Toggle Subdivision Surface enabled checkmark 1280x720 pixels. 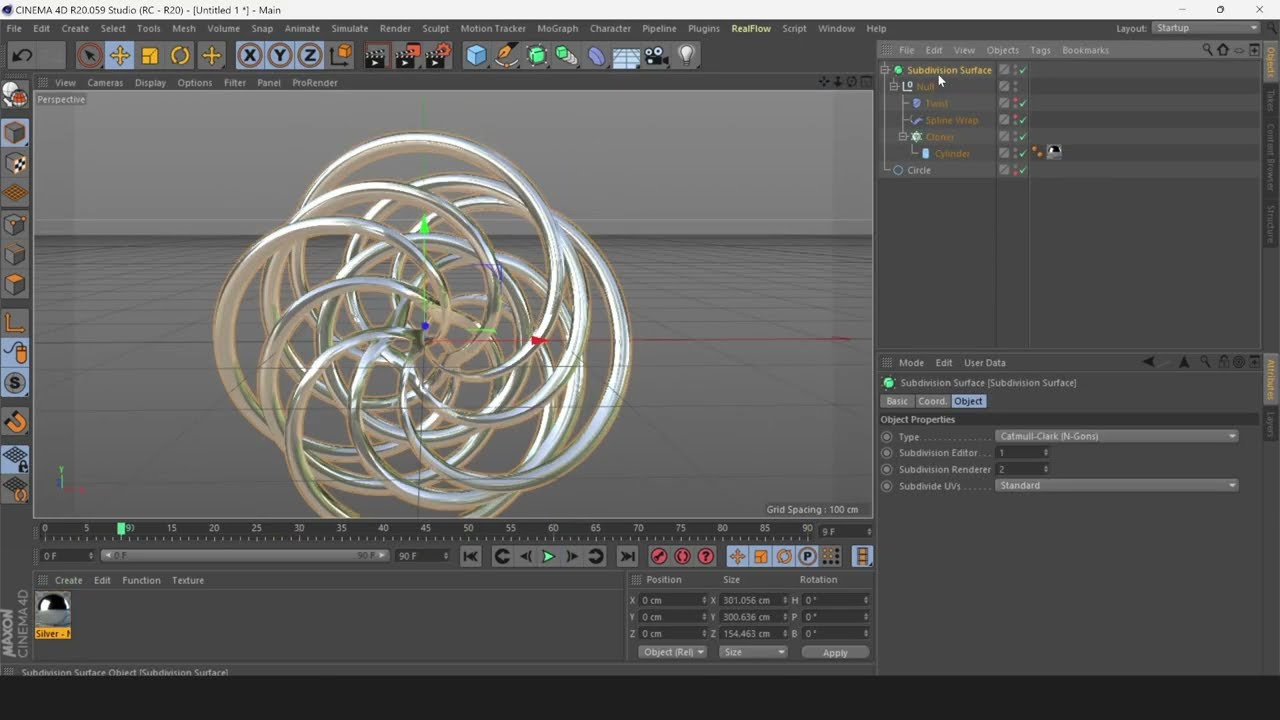pos(1023,70)
